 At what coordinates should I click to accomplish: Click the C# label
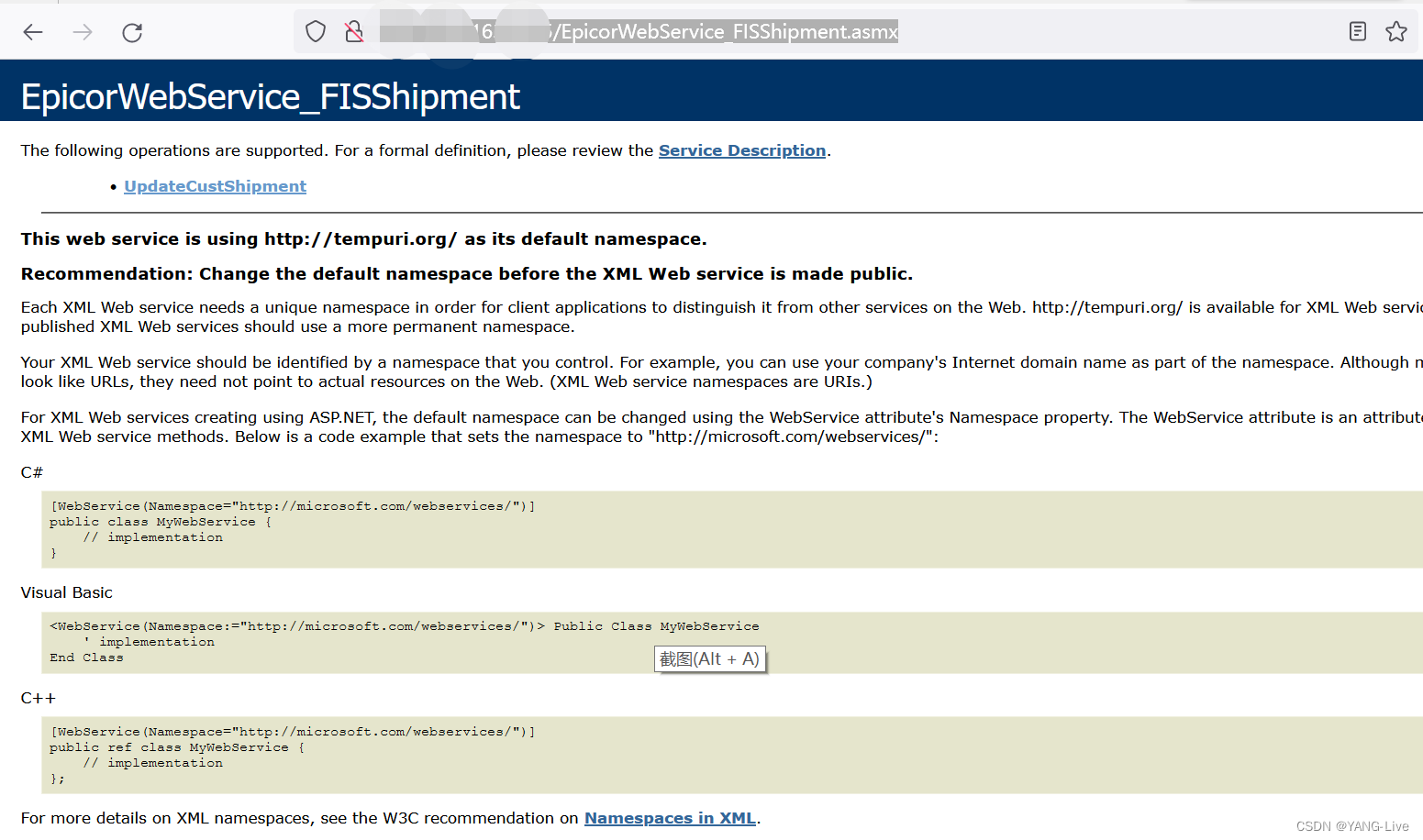[32, 472]
